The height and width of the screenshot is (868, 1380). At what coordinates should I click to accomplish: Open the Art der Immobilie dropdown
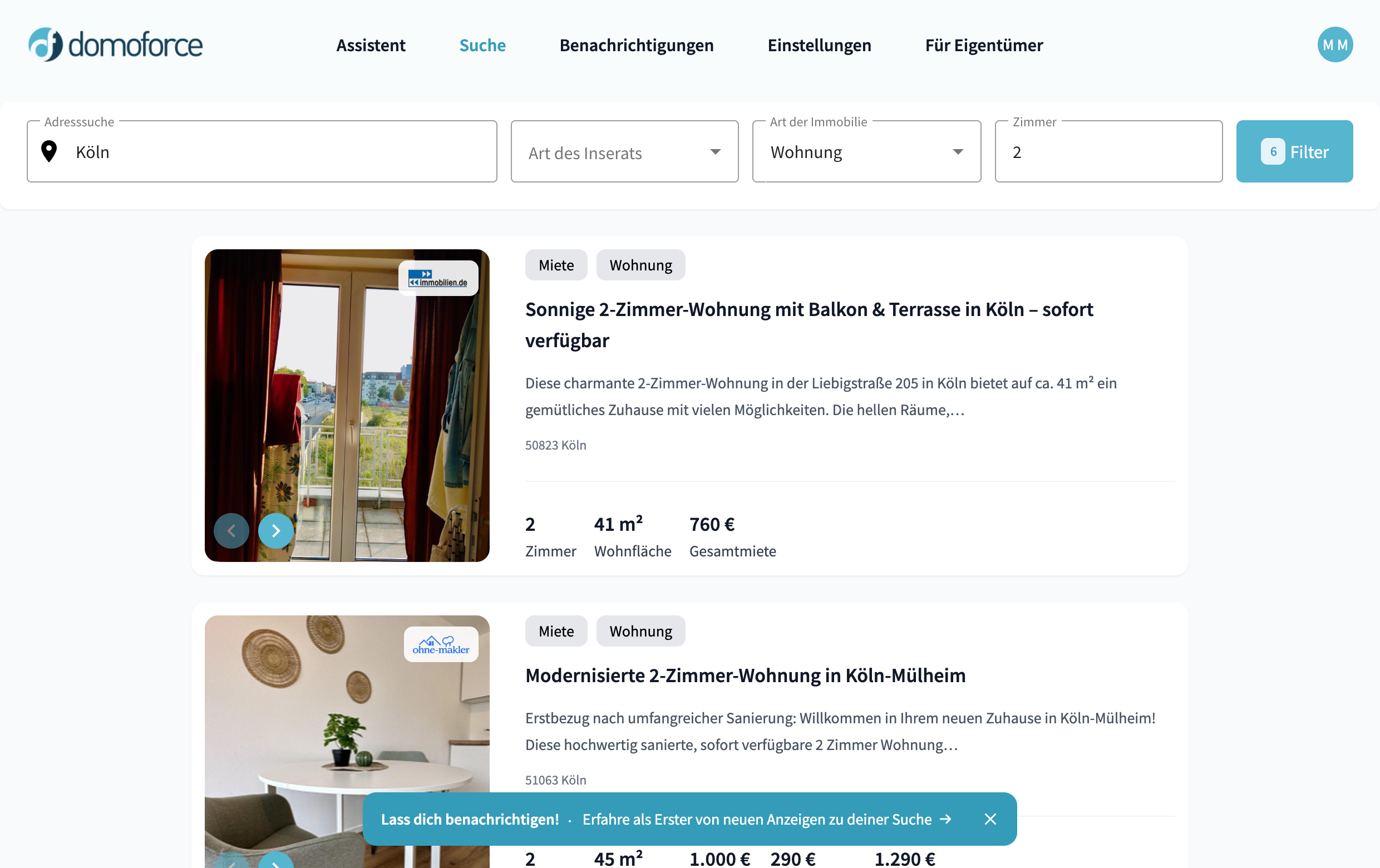(866, 152)
